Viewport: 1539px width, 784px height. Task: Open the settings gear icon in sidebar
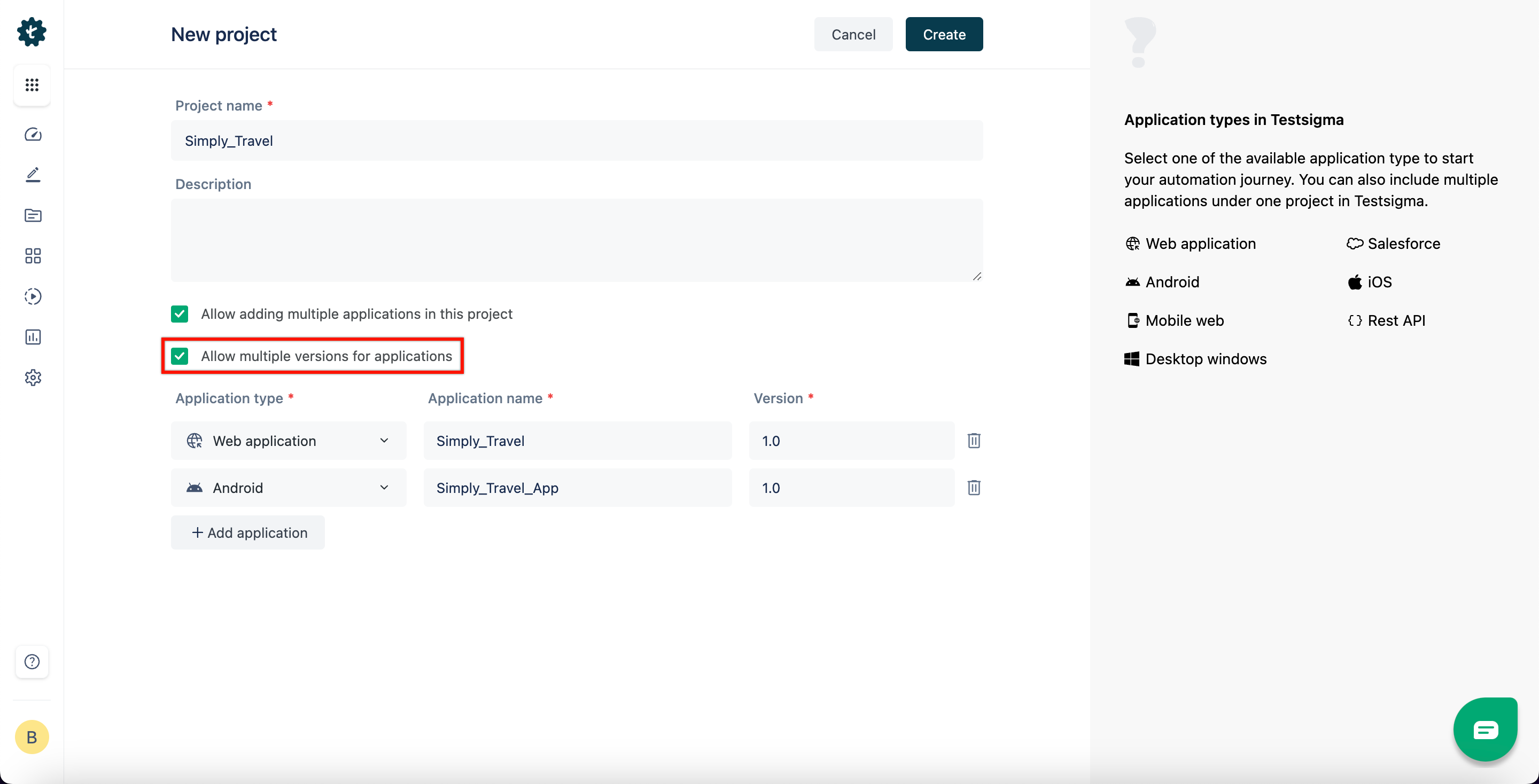click(32, 378)
